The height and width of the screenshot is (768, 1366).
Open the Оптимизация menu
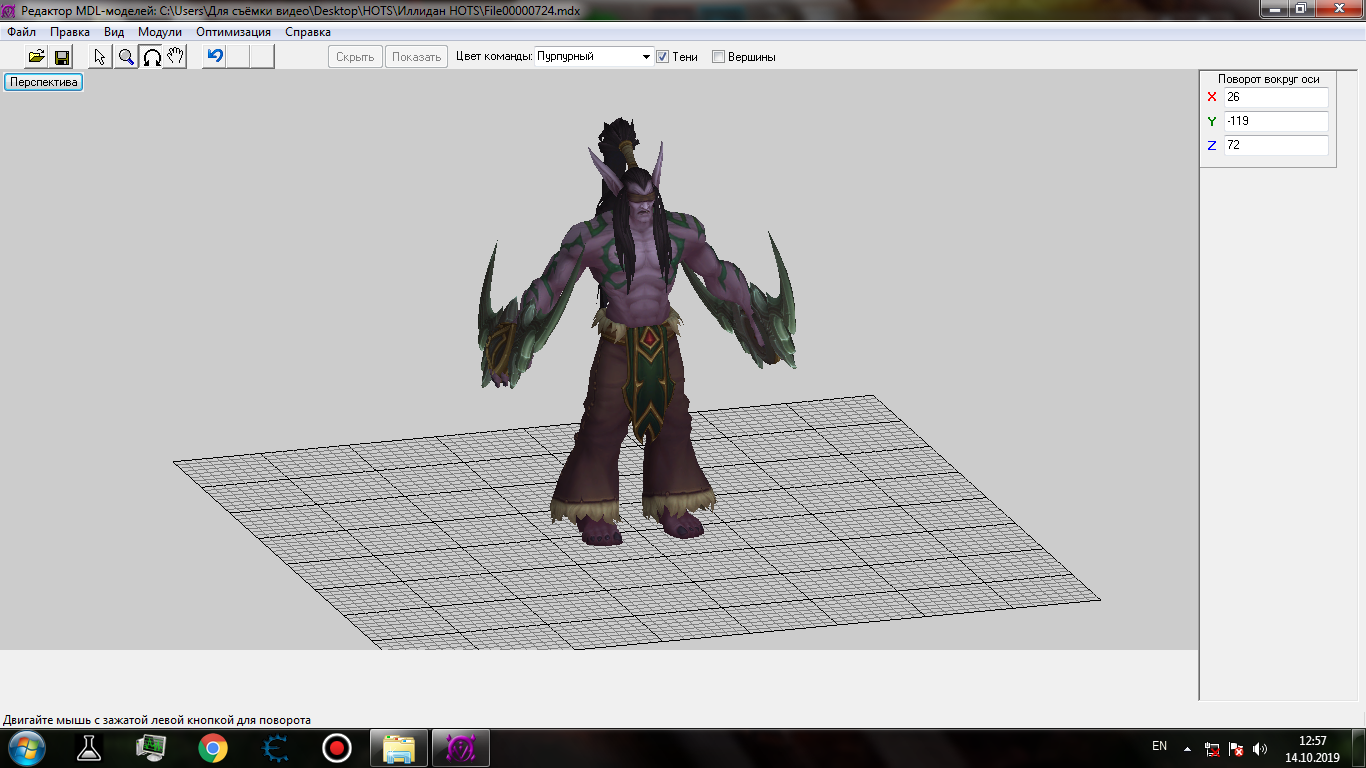click(233, 32)
